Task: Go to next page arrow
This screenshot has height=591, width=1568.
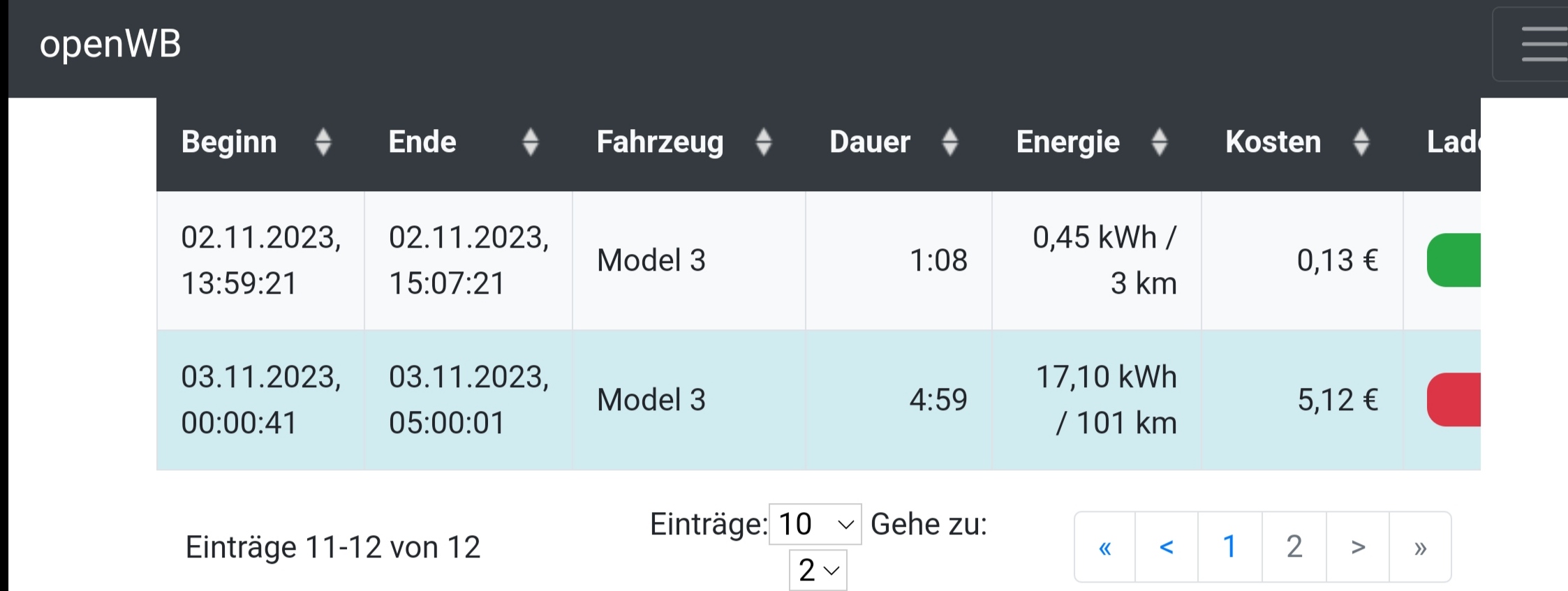Action: pyautogui.click(x=1358, y=548)
